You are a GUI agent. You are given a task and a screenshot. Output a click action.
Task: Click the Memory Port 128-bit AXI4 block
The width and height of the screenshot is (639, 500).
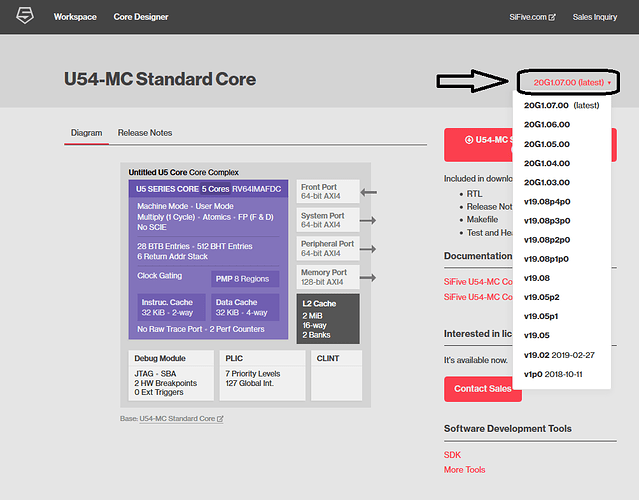point(328,277)
